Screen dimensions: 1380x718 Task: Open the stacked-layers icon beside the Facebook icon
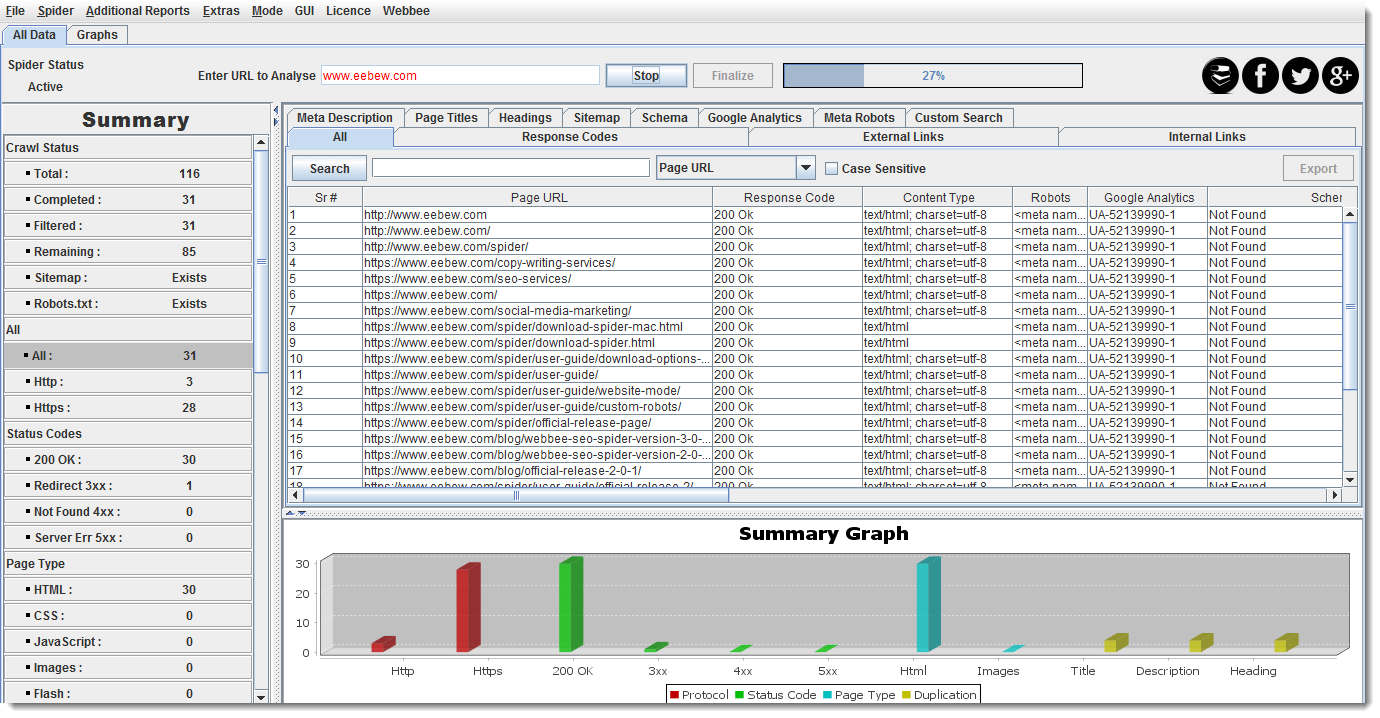(1220, 76)
